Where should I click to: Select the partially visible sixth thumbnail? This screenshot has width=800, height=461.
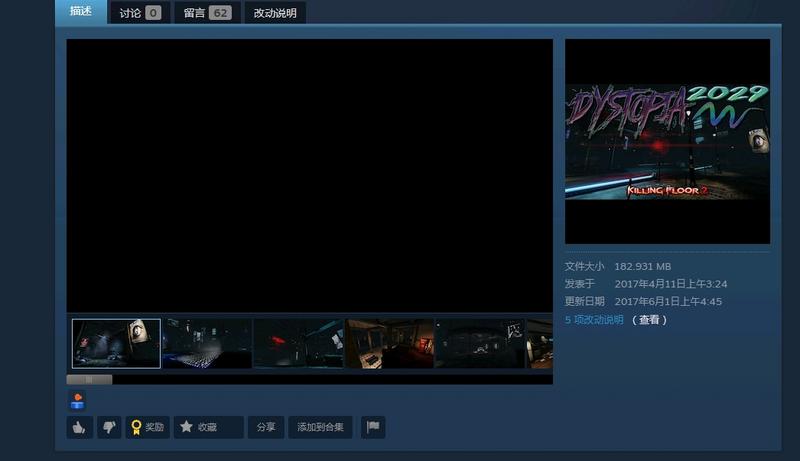pyautogui.click(x=540, y=344)
